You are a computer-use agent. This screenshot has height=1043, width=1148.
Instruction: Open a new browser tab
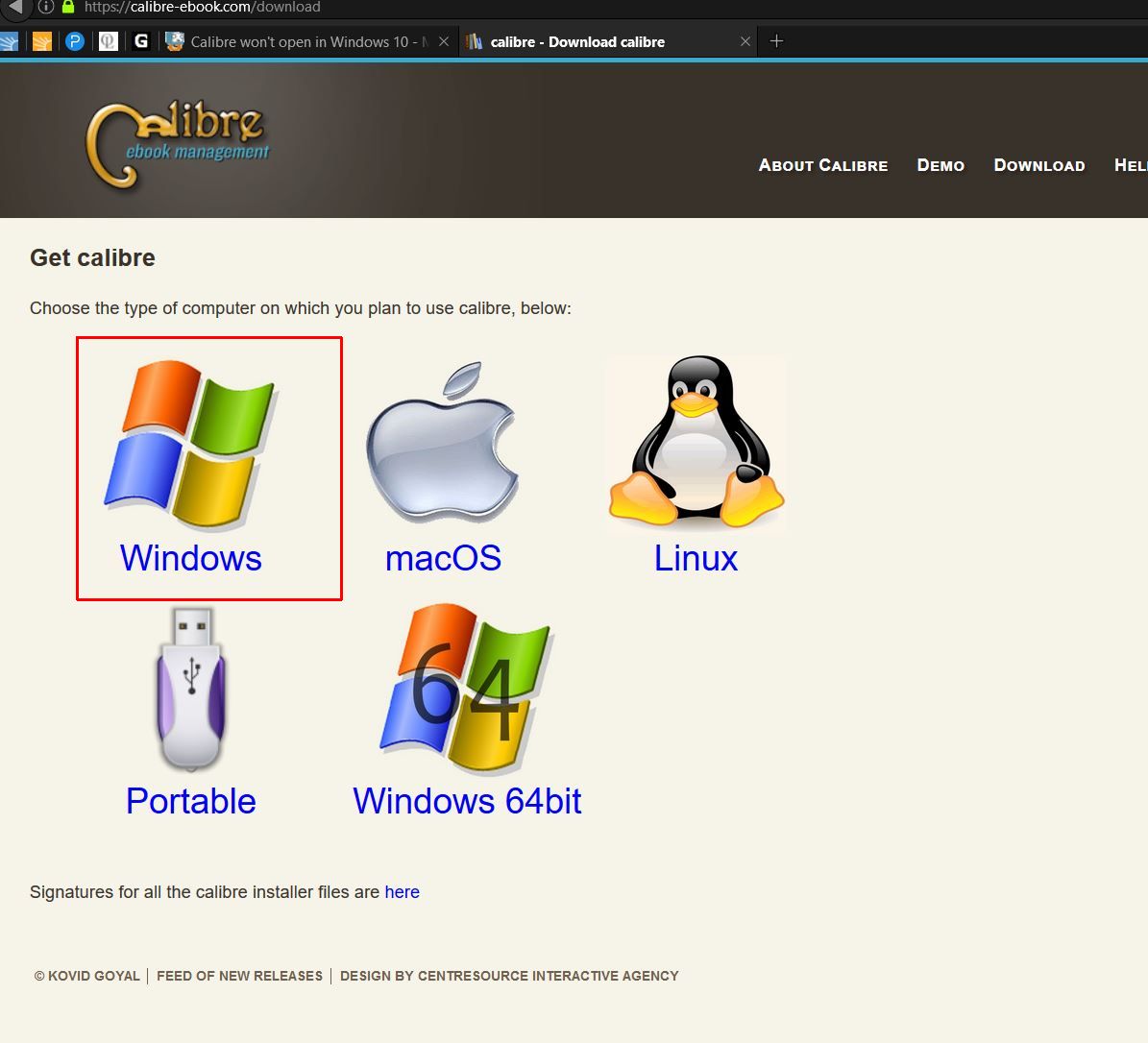point(777,41)
